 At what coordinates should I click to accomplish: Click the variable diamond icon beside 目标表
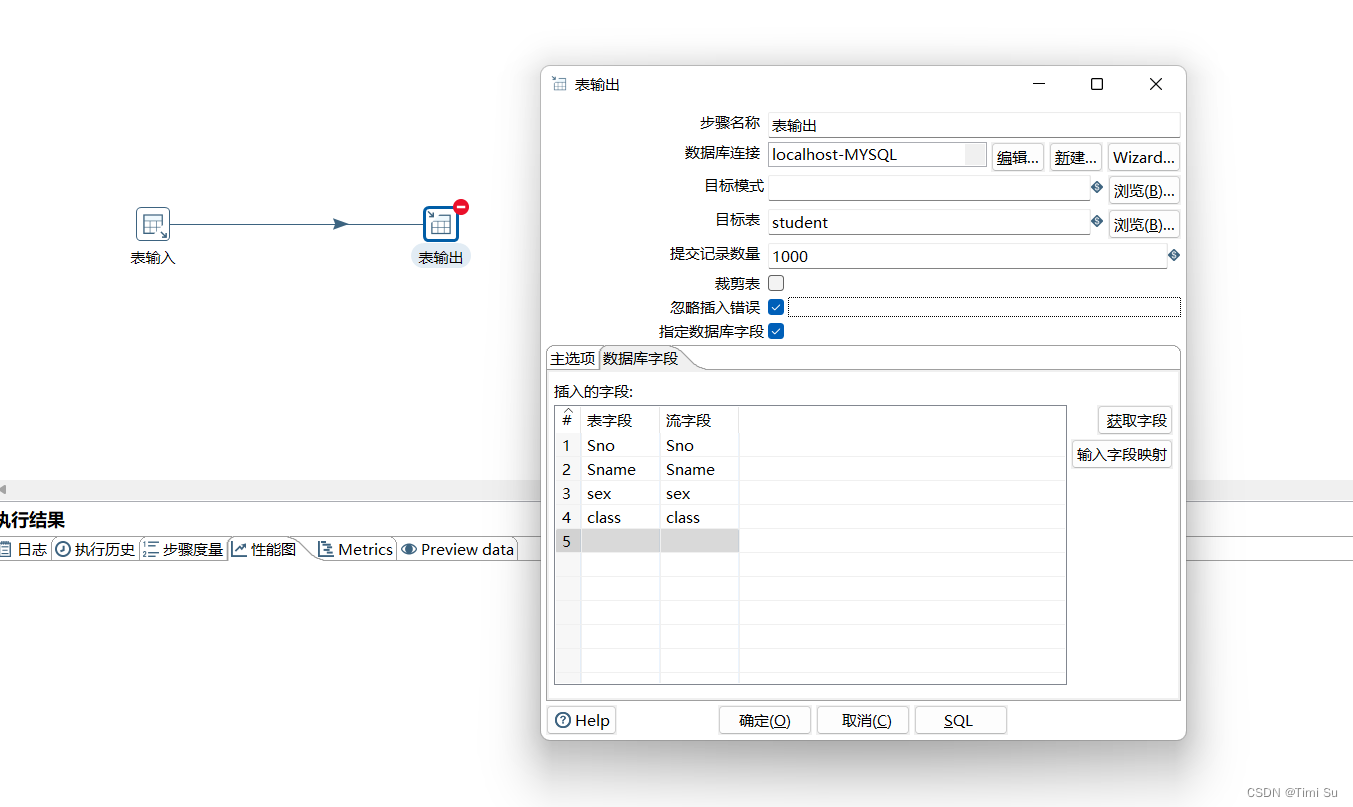[1096, 221]
